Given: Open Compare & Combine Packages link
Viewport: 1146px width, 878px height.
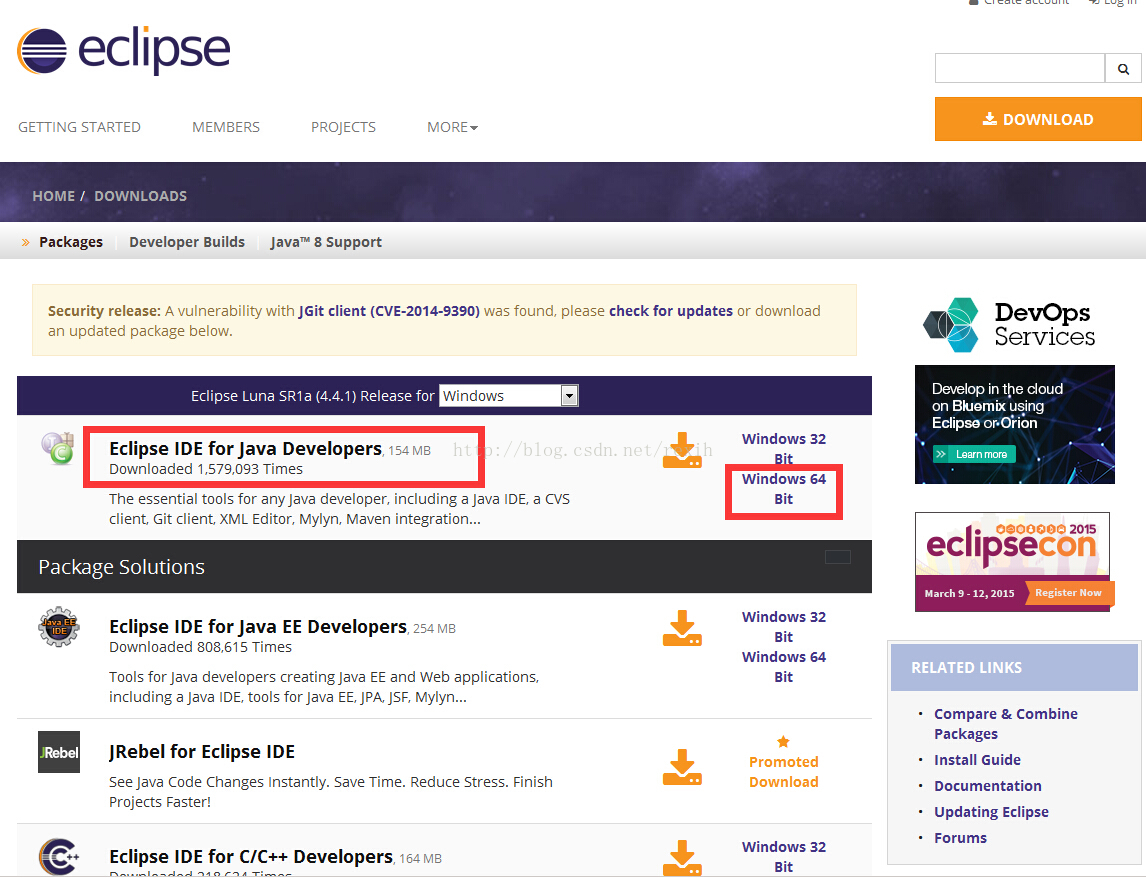Looking at the screenshot, I should [1006, 724].
